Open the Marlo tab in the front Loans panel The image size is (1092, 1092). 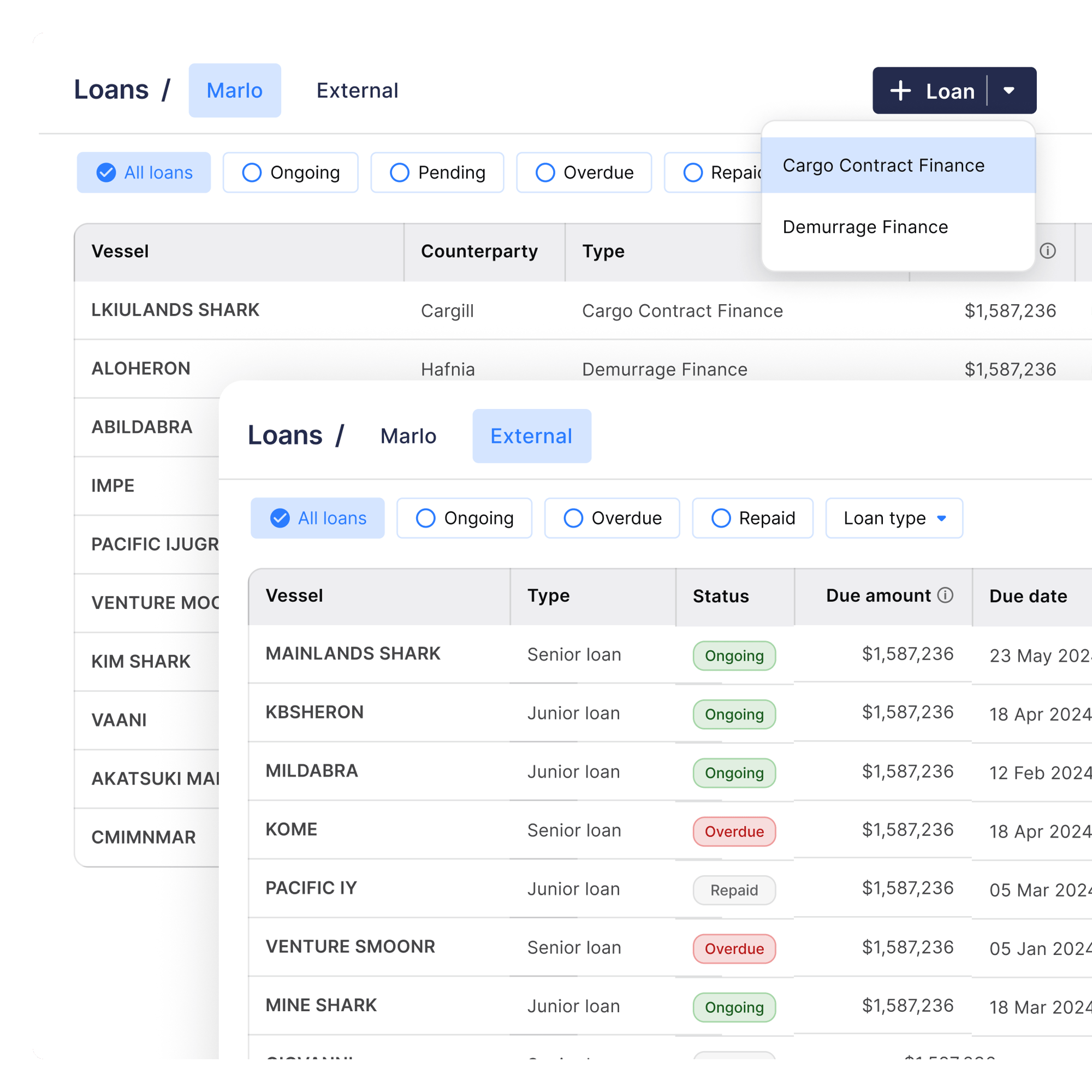[408, 436]
